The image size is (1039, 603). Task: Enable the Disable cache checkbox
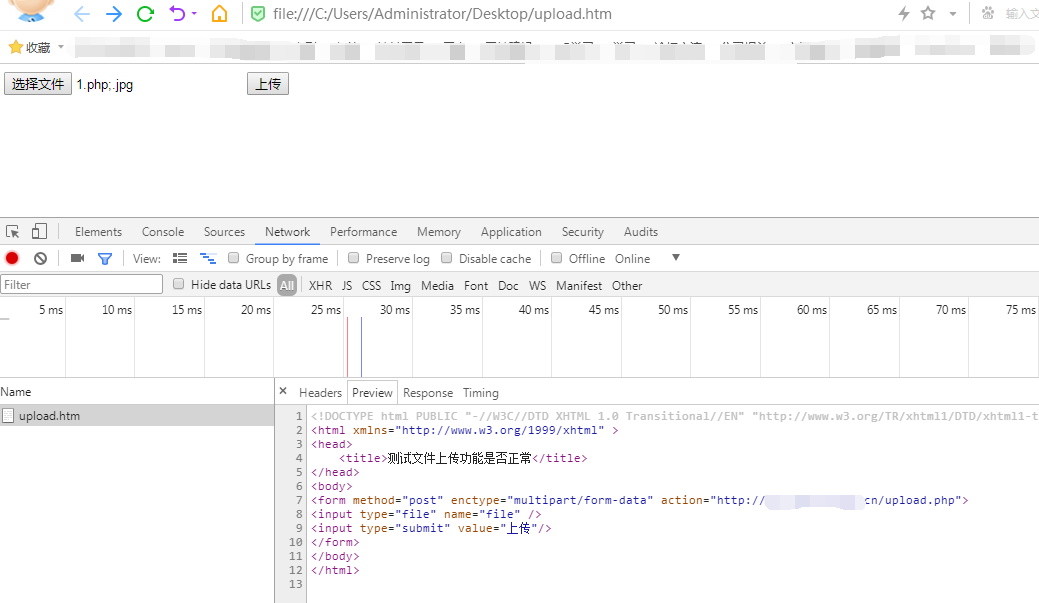446,257
